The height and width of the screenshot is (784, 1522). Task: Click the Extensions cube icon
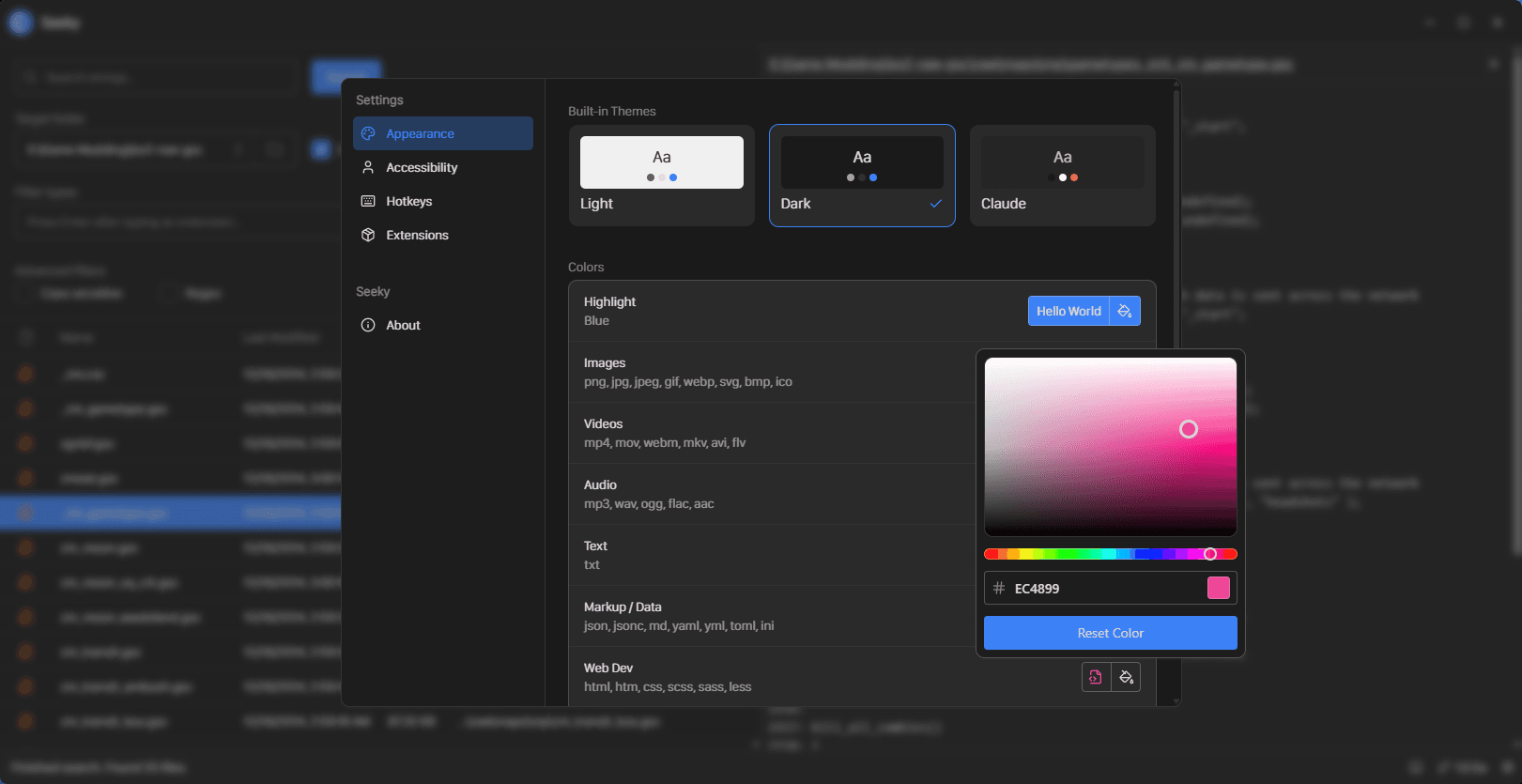[x=368, y=235]
